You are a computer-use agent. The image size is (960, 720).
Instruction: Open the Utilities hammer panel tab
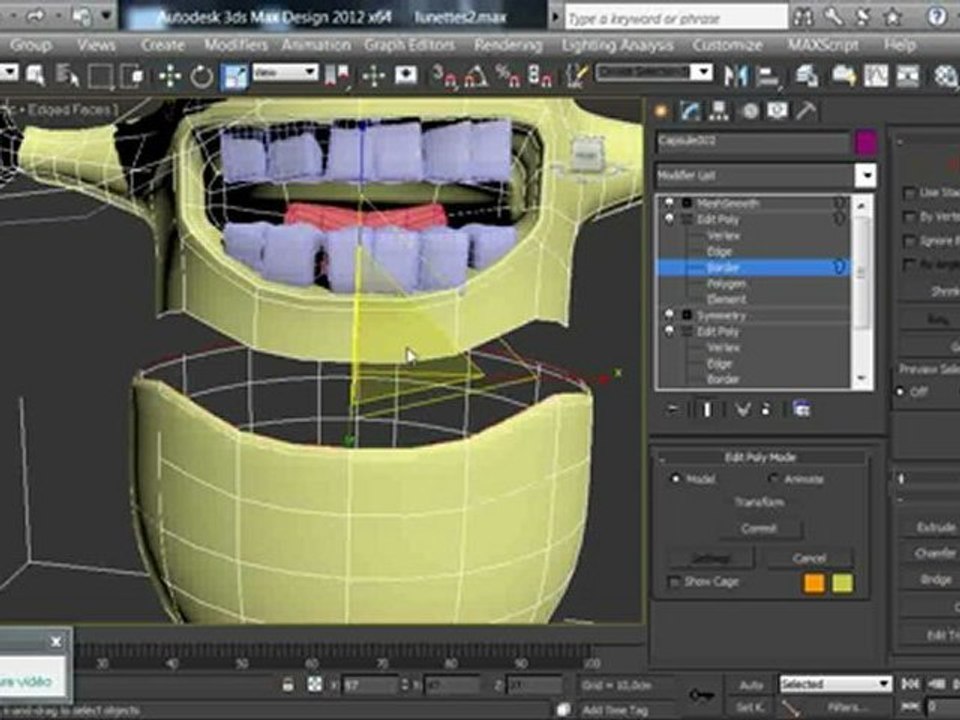[806, 111]
